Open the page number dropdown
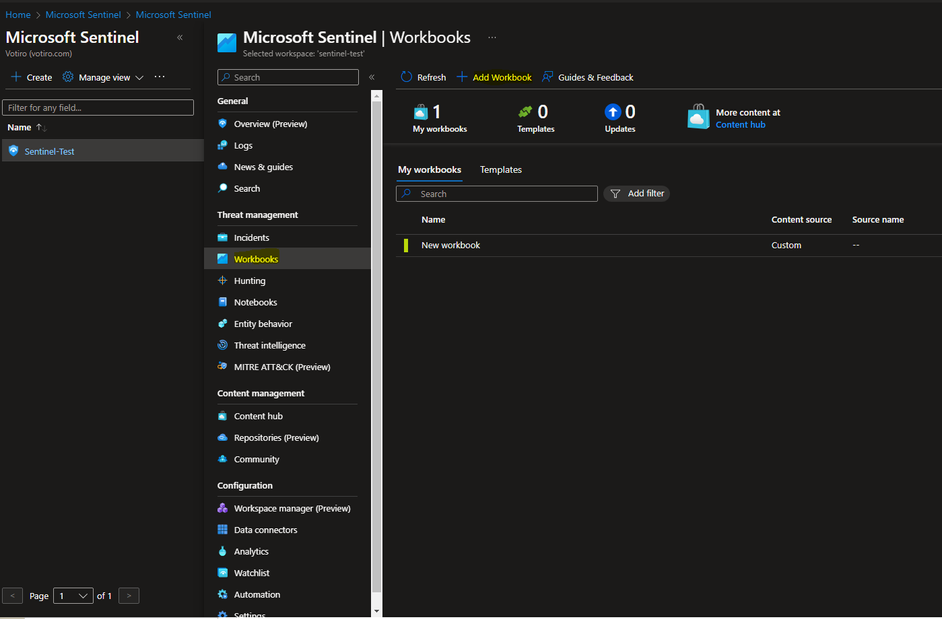The width and height of the screenshot is (942, 619). point(73,596)
